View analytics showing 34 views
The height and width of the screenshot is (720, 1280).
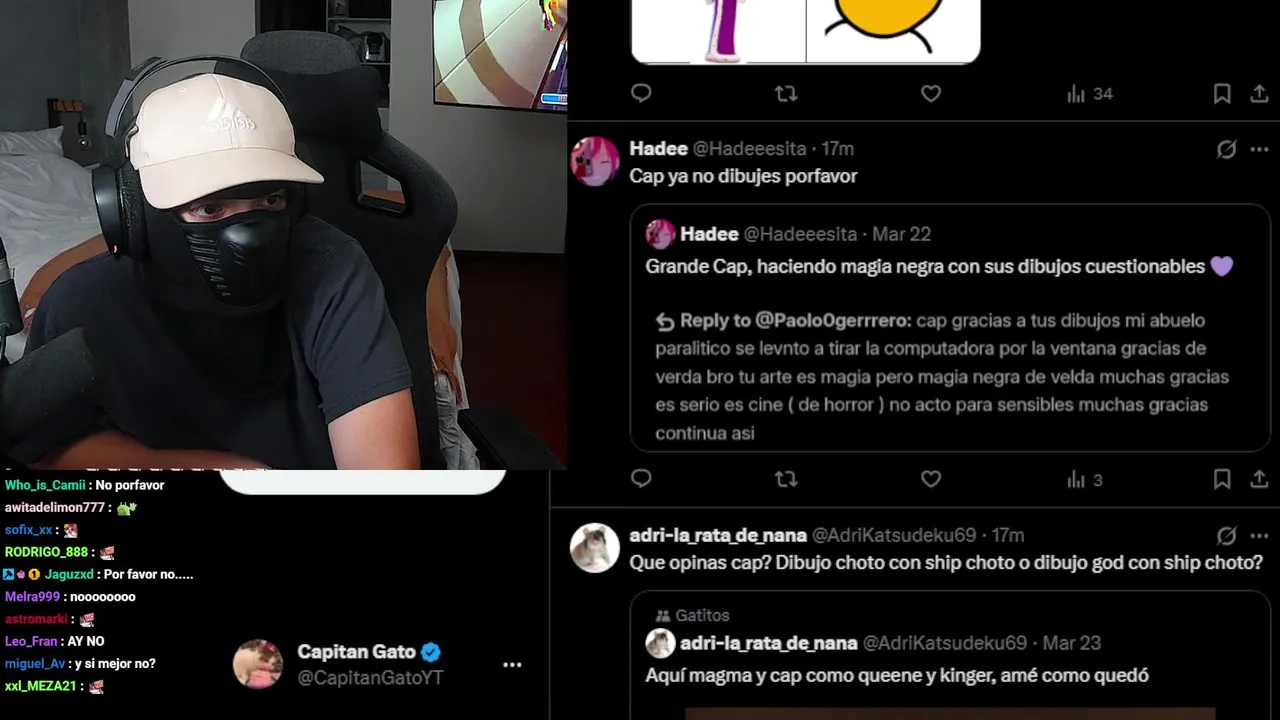(1089, 93)
